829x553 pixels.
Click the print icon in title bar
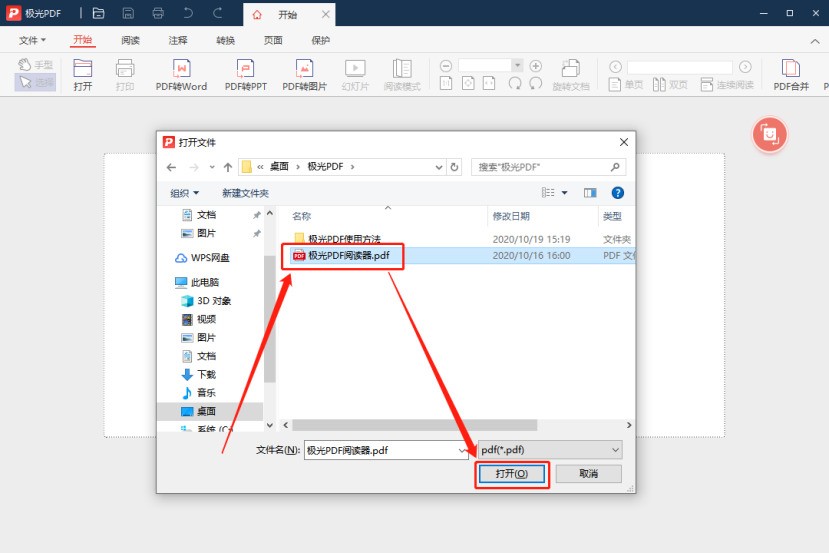158,13
